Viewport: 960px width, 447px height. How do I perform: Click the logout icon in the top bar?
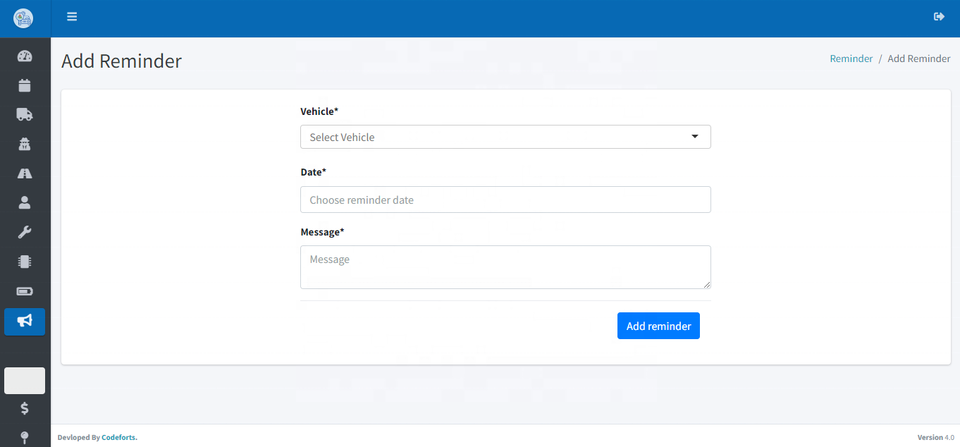(x=938, y=17)
